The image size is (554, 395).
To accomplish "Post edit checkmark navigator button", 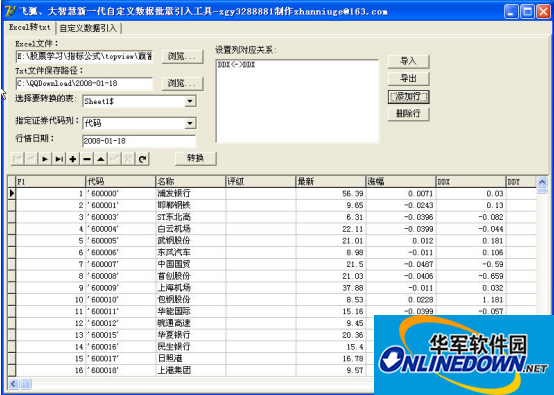I will 114,159.
